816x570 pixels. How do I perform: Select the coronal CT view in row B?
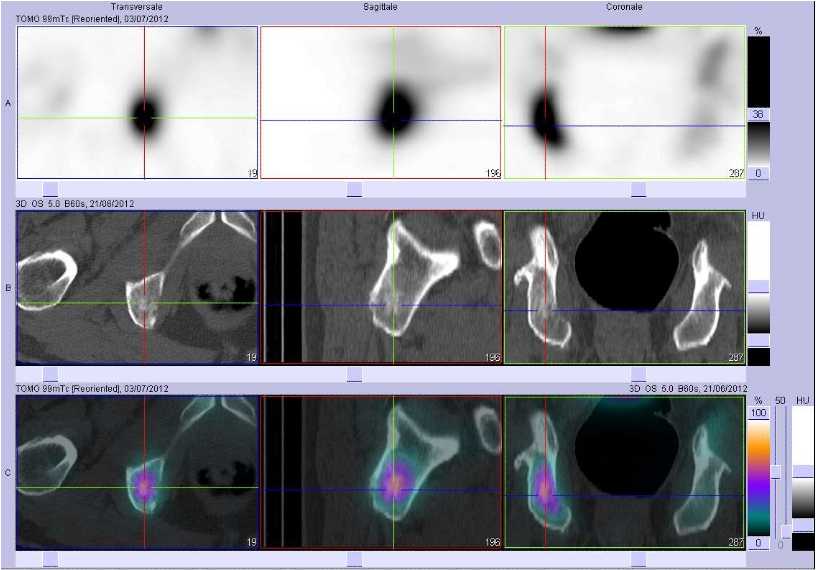click(x=624, y=287)
